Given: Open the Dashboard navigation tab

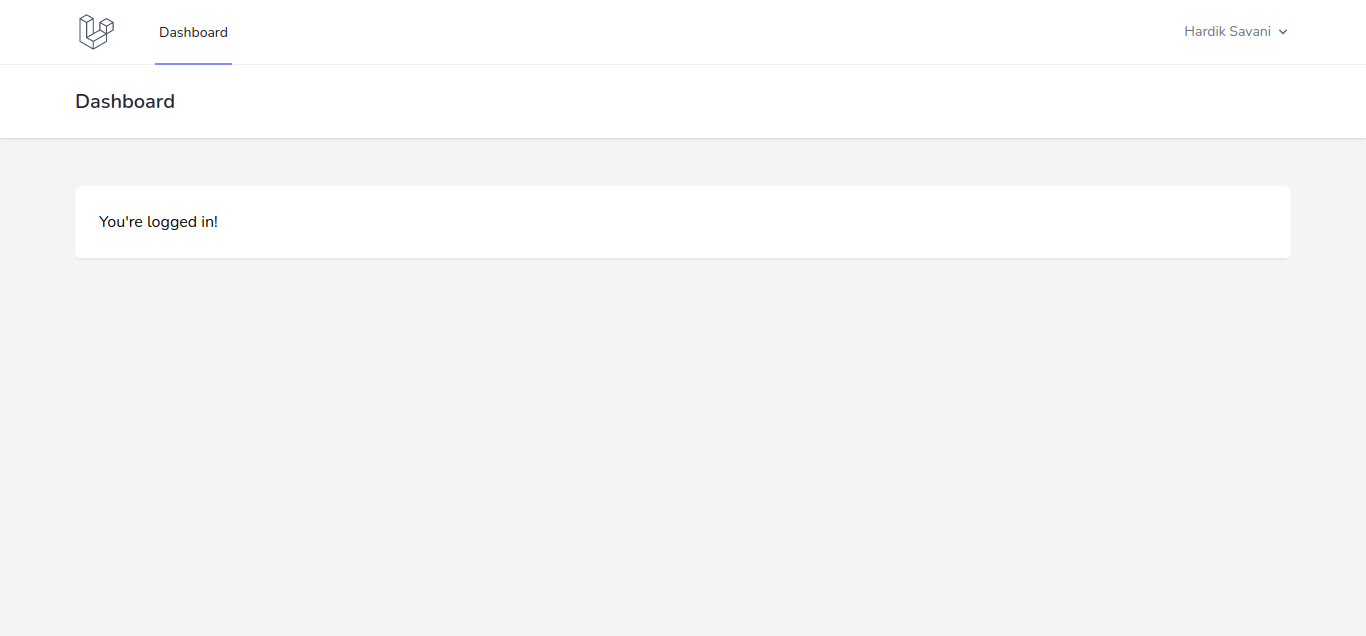Looking at the screenshot, I should [x=193, y=32].
